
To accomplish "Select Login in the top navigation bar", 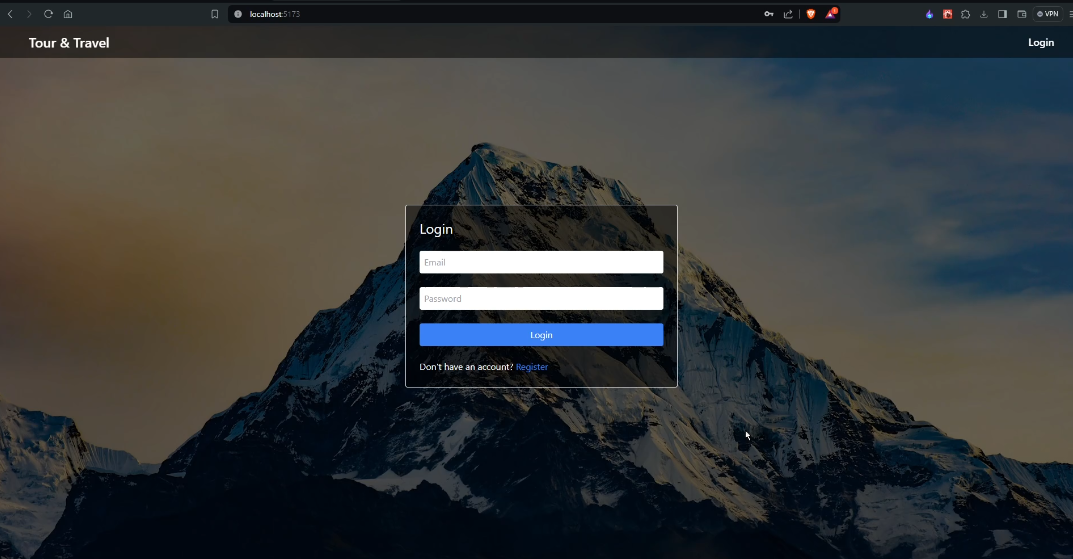I will coord(1041,42).
